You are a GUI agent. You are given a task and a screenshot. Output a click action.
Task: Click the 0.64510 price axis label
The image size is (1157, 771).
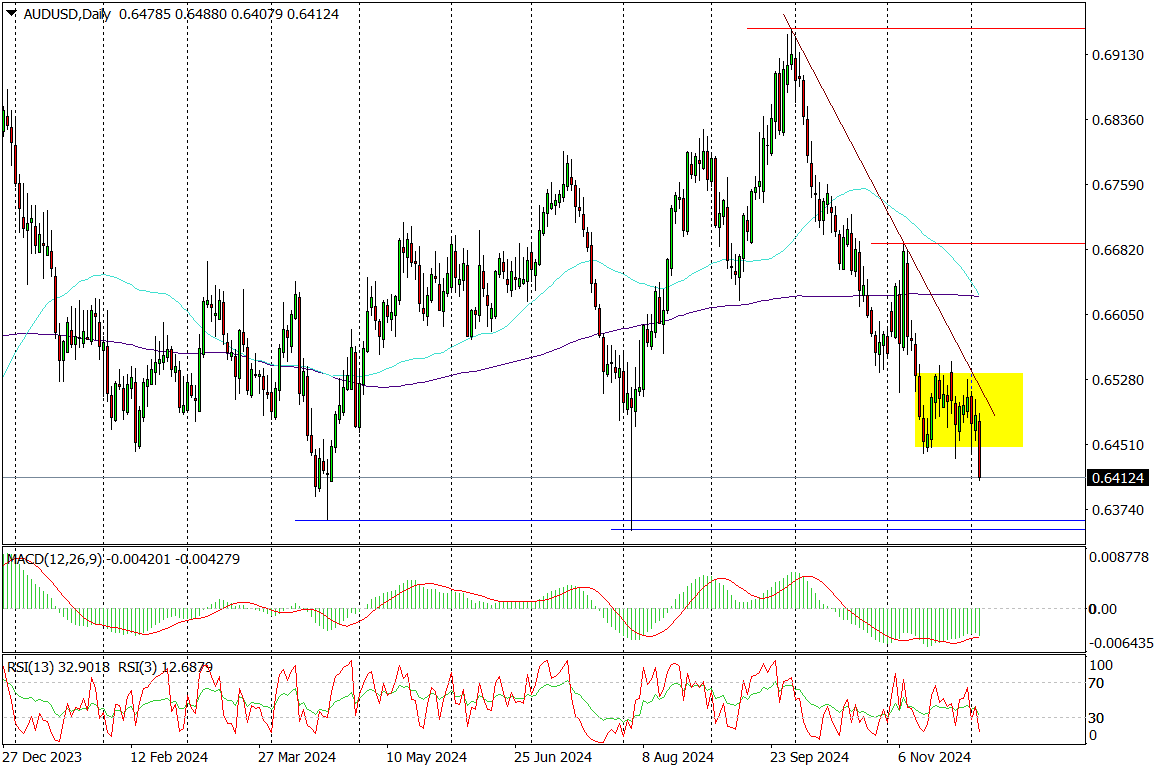tap(1118, 445)
